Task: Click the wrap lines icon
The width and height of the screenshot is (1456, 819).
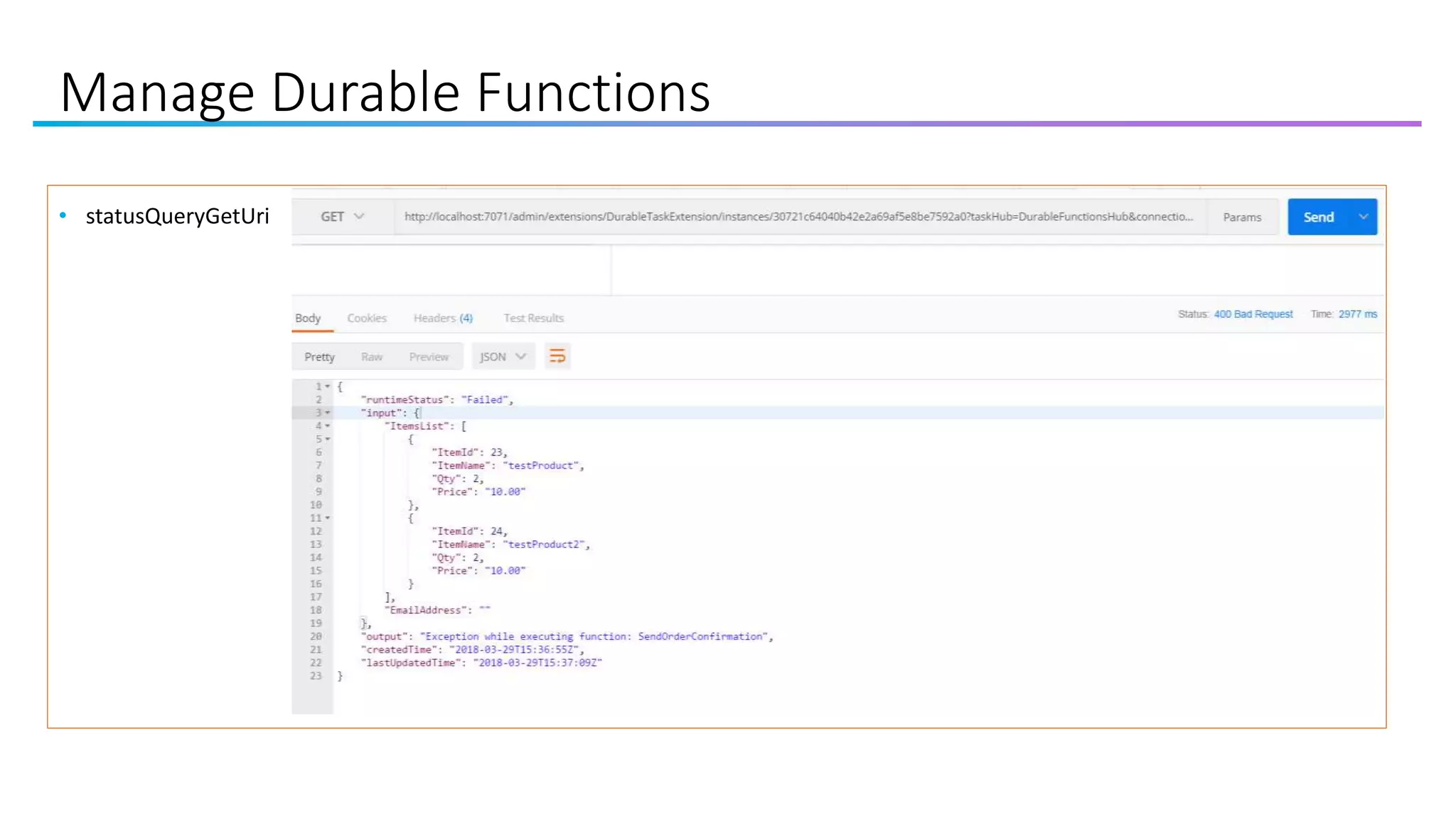Action: pos(557,356)
